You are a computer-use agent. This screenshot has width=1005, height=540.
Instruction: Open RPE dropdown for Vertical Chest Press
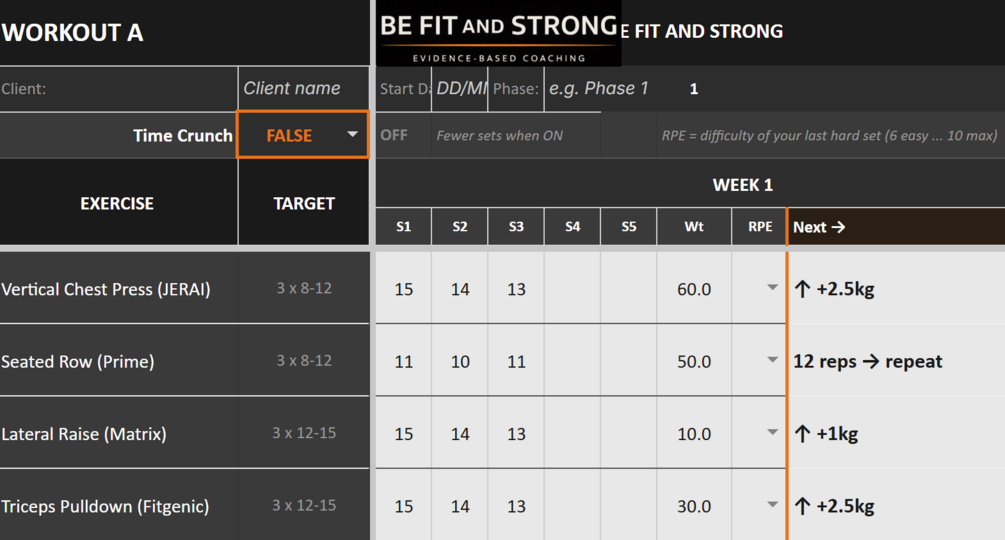(772, 289)
